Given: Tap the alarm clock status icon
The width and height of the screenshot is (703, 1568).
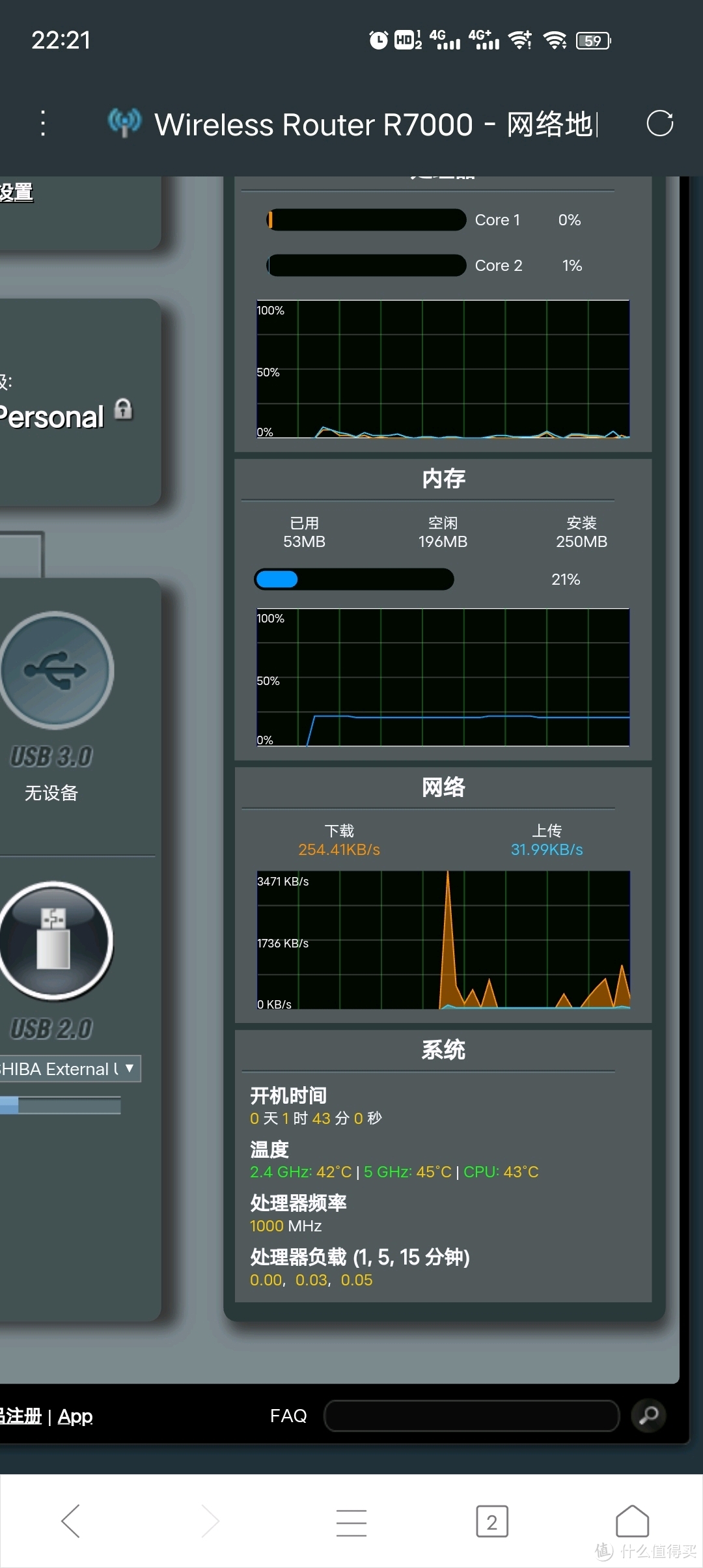Looking at the screenshot, I should (378, 40).
